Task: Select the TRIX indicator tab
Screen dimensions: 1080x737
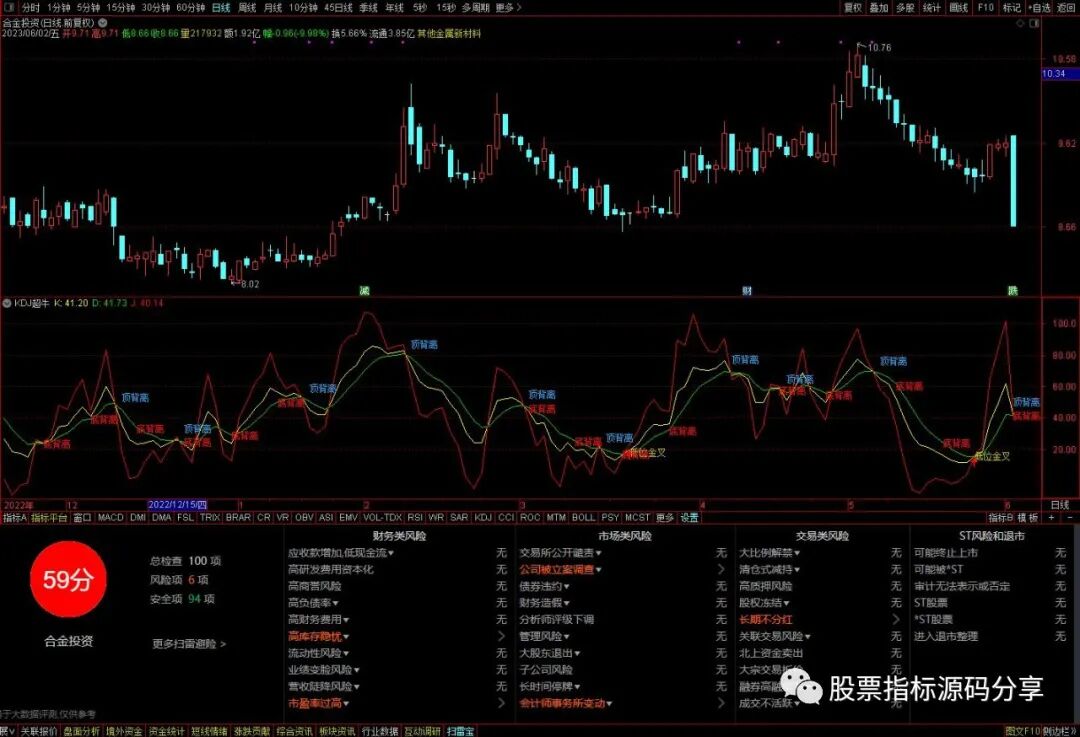Action: click(210, 517)
